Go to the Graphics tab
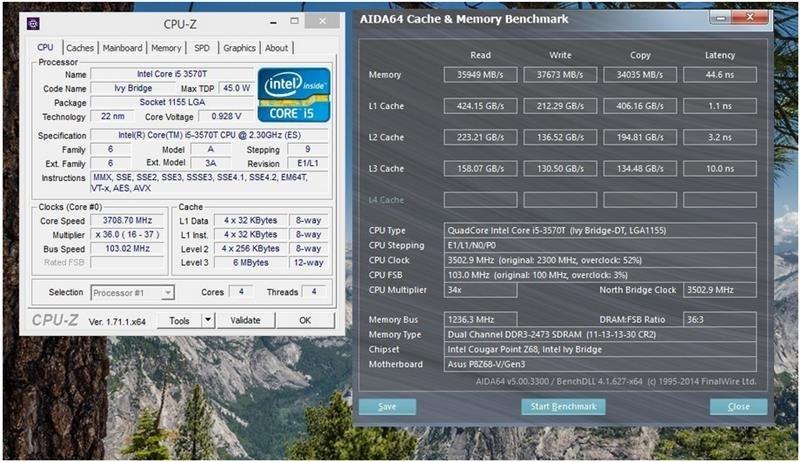Screen dimensions: 800x462 pyautogui.click(x=239, y=48)
